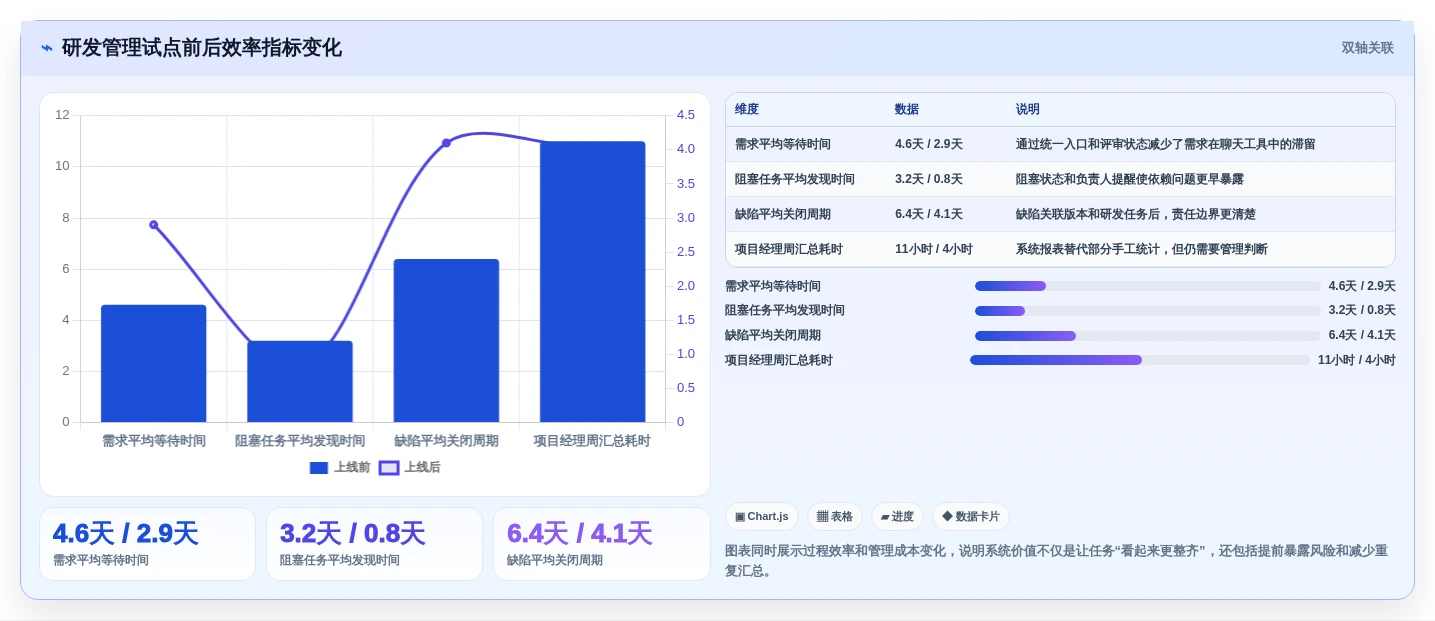Click the line point above 缺陷平均关闭周期

446,143
